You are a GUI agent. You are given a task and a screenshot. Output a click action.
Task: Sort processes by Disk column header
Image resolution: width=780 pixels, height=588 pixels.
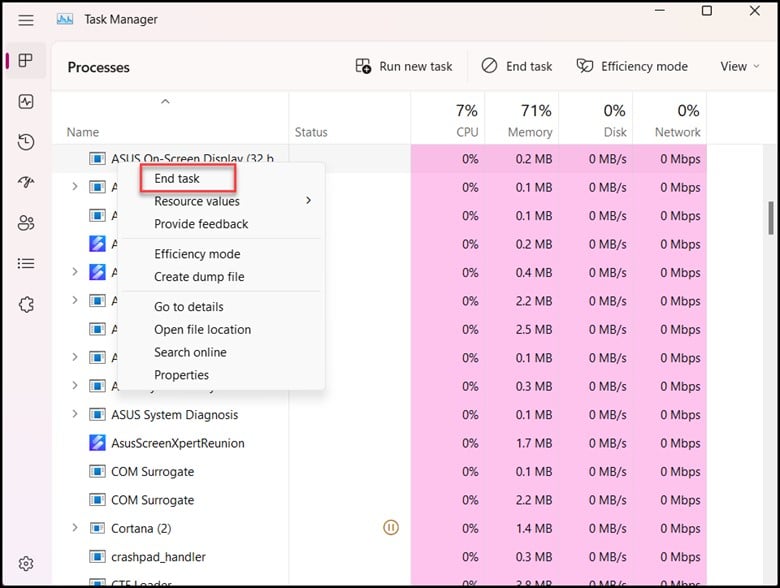pyautogui.click(x=596, y=120)
